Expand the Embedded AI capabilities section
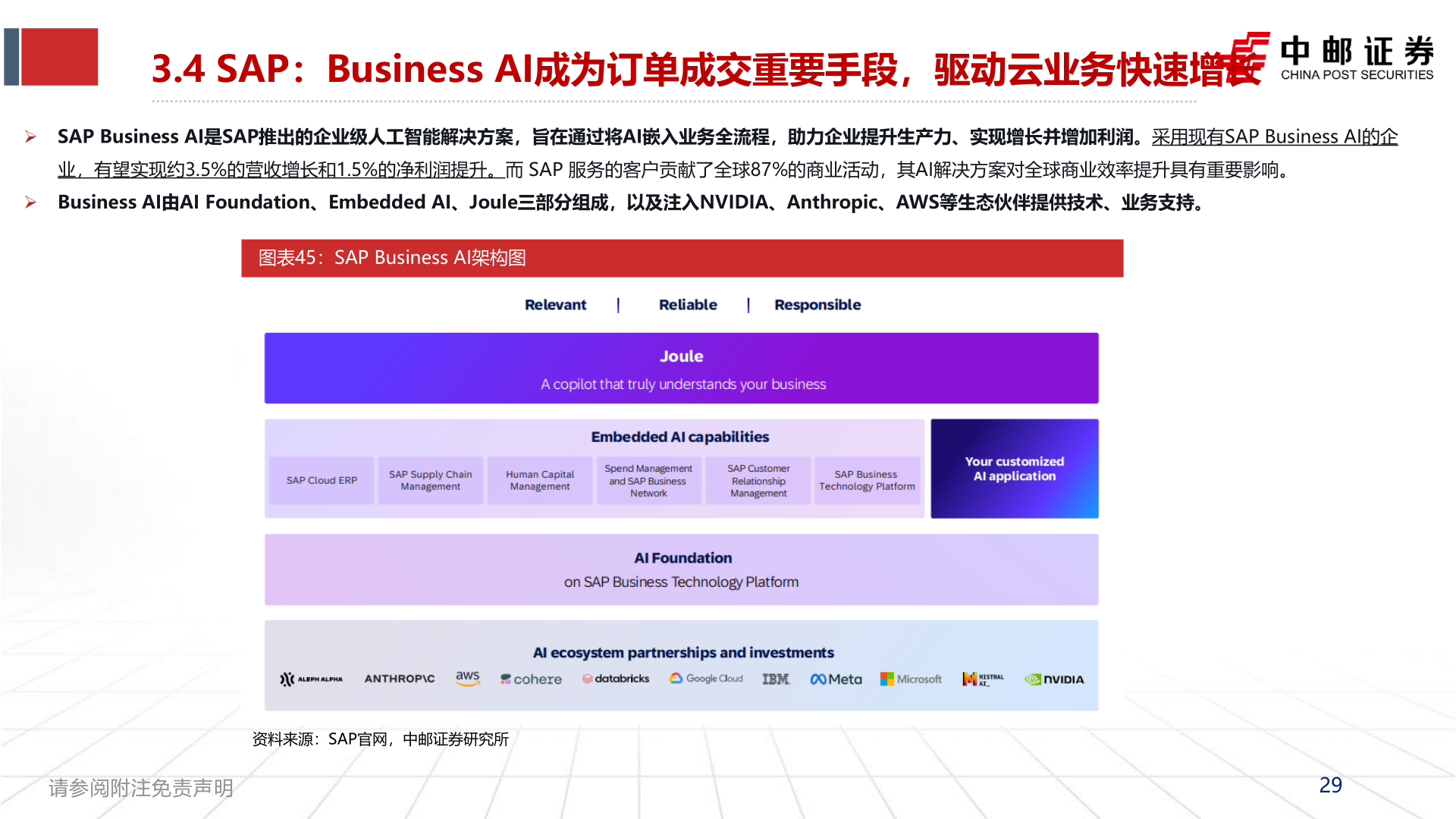Screen dimensions: 1456x819 [x=681, y=437]
